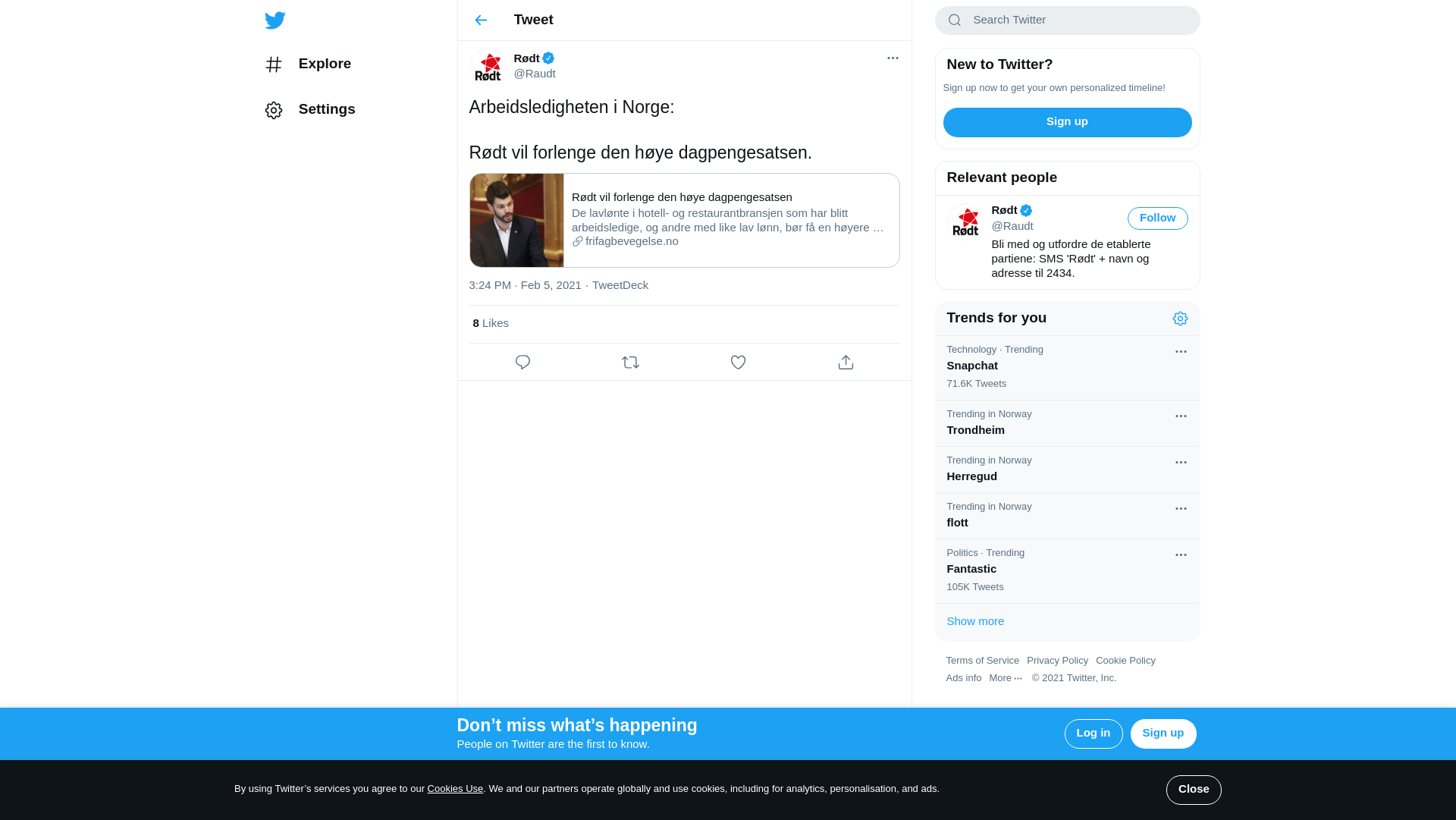Open the frifagbevegelse.no article card title

point(682,197)
